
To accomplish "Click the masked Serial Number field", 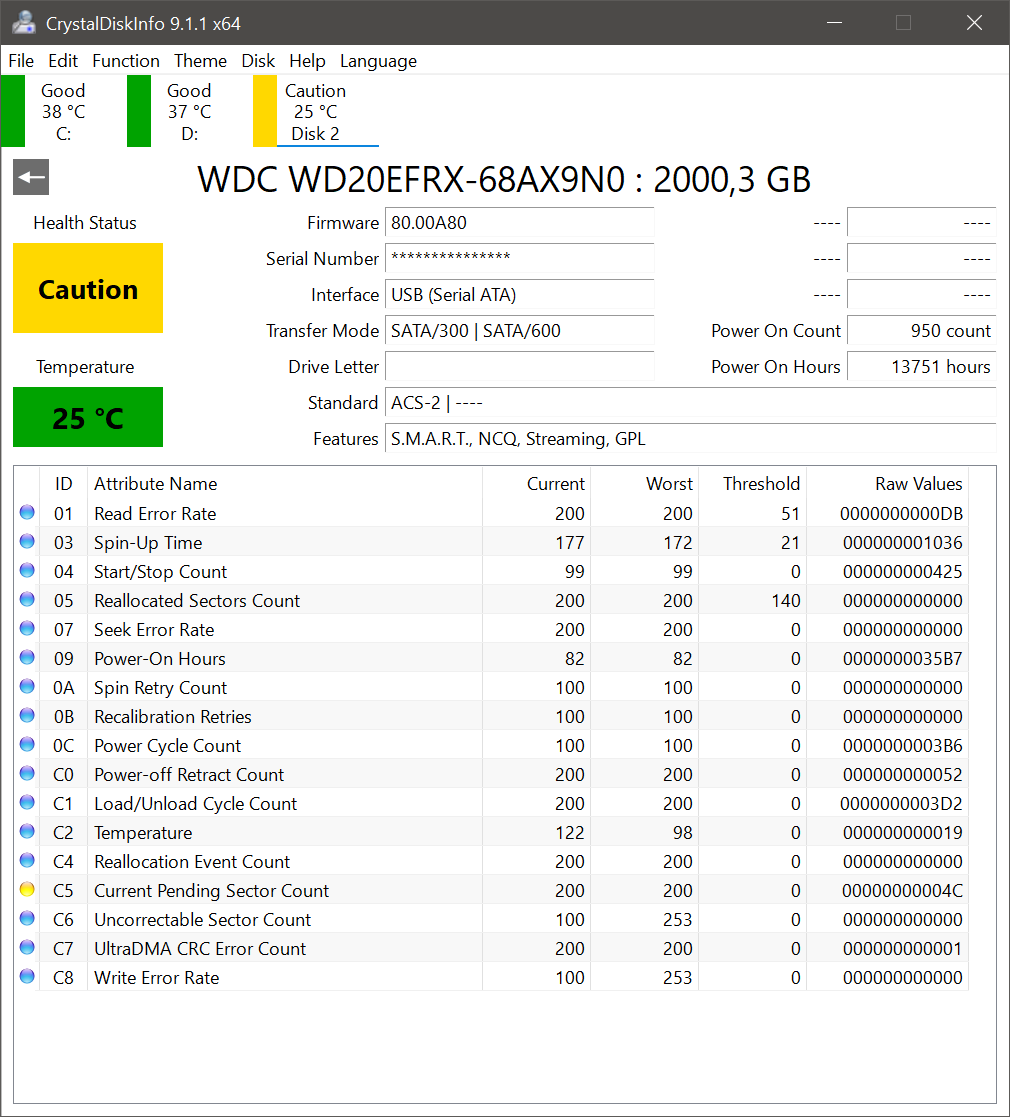I will point(519,259).
